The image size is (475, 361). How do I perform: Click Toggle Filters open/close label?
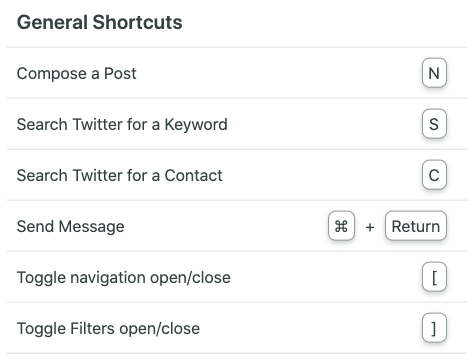[x=108, y=329]
